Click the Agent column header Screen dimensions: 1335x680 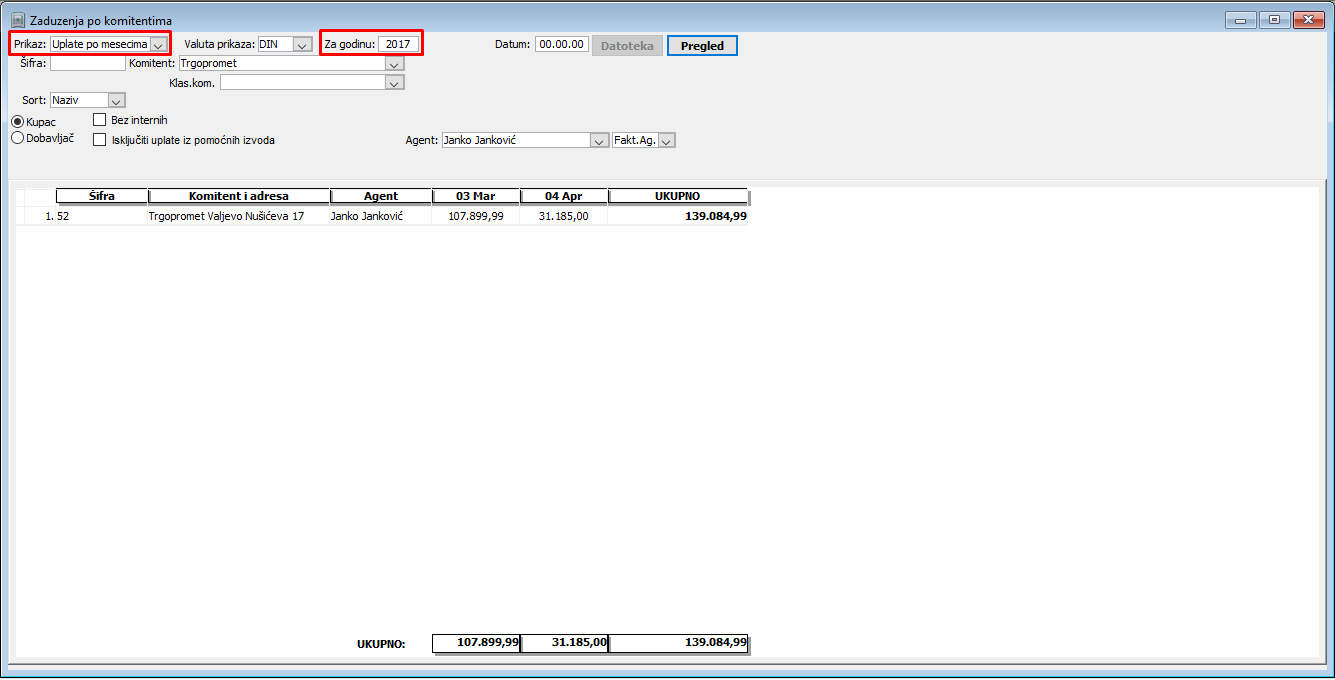(x=381, y=196)
